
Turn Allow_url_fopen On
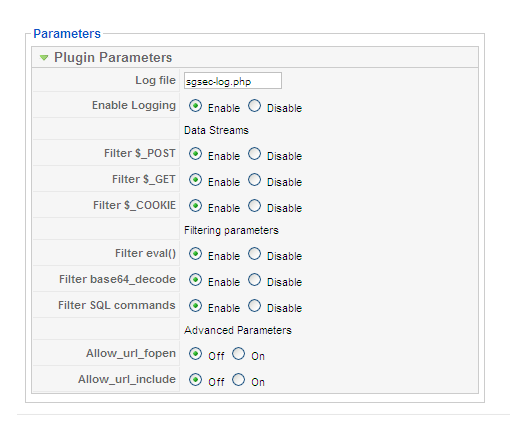pyautogui.click(x=239, y=354)
